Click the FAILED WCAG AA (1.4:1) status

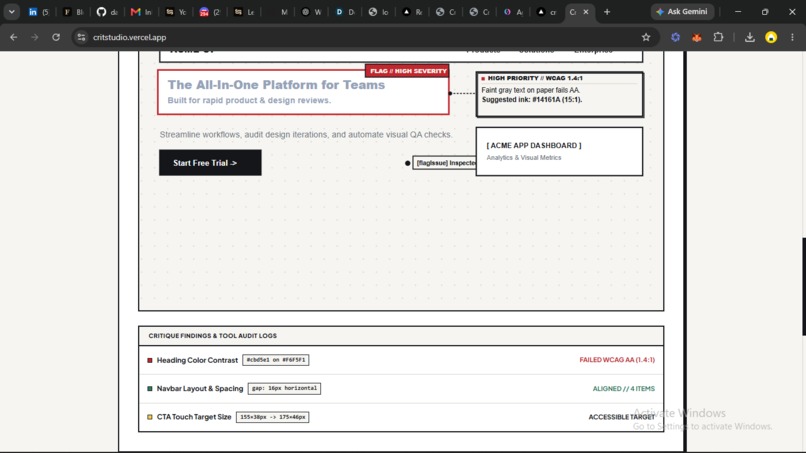pos(617,360)
